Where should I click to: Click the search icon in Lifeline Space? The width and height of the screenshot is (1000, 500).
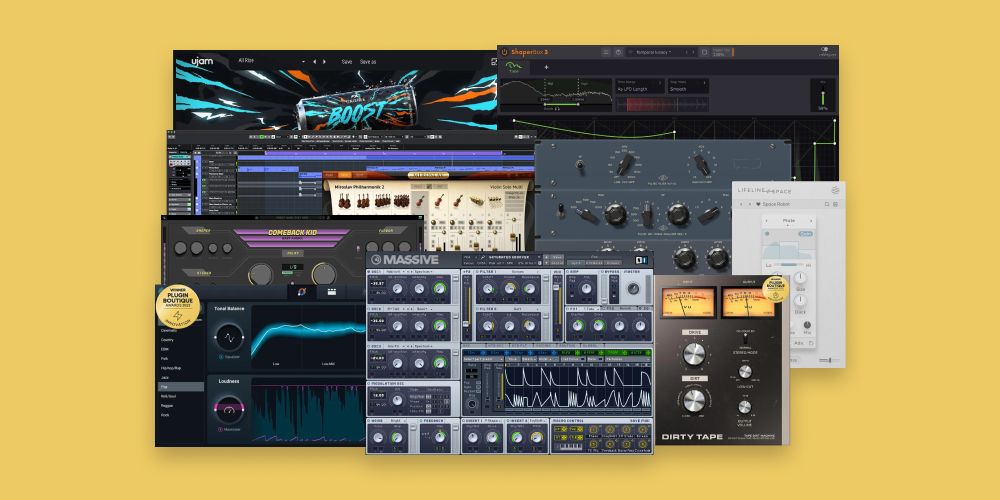827,204
